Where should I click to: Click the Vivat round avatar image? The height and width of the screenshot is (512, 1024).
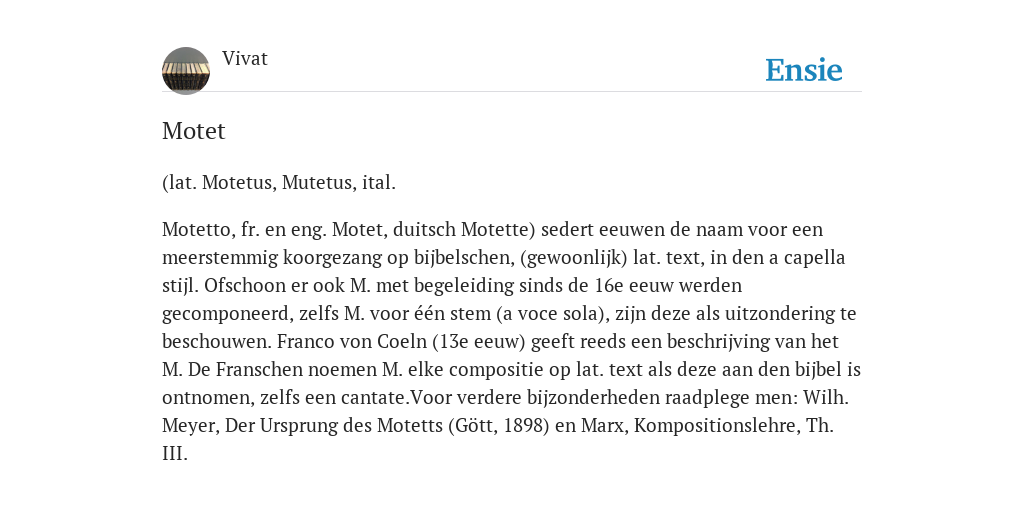(x=186, y=71)
